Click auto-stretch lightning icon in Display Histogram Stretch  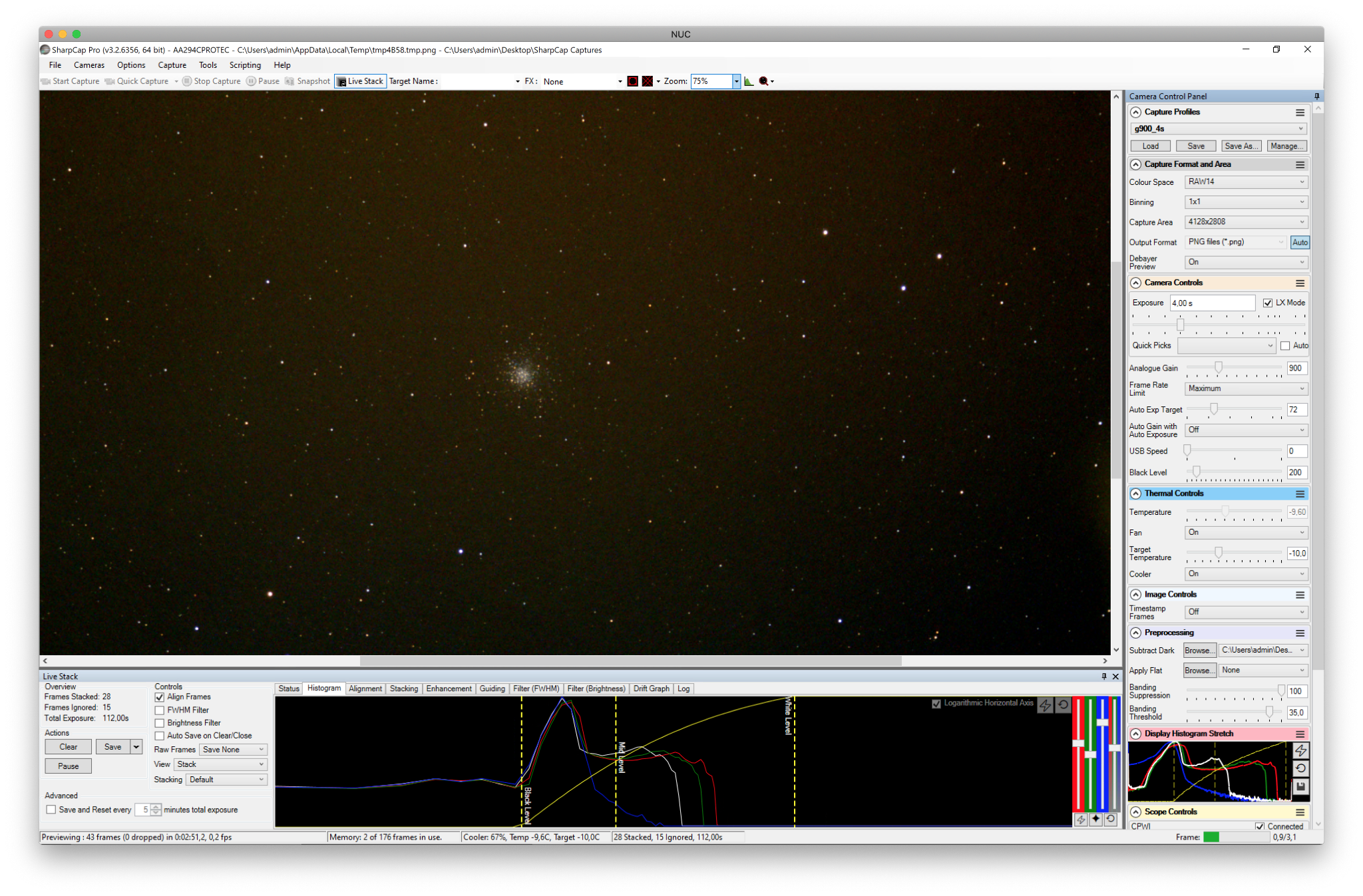tap(1300, 751)
